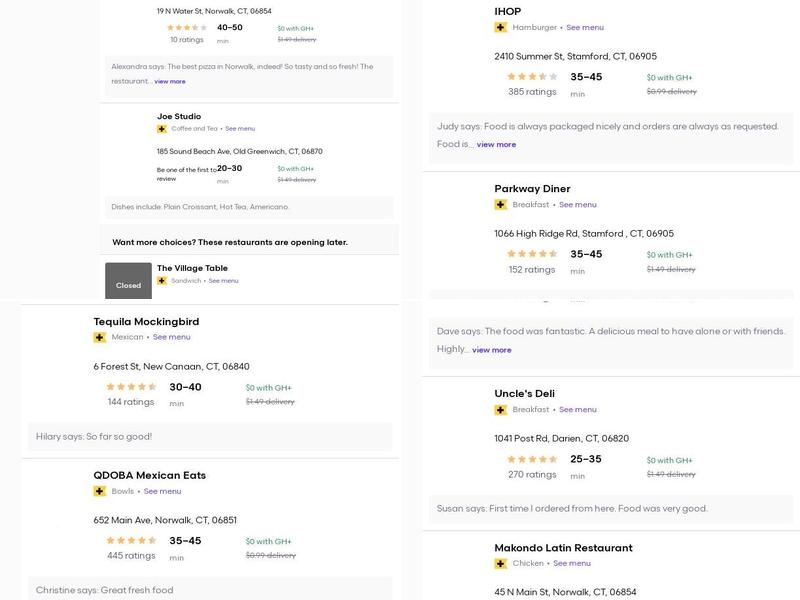Open Uncle's Deli See menu link
This screenshot has width=800, height=600.
click(577, 410)
